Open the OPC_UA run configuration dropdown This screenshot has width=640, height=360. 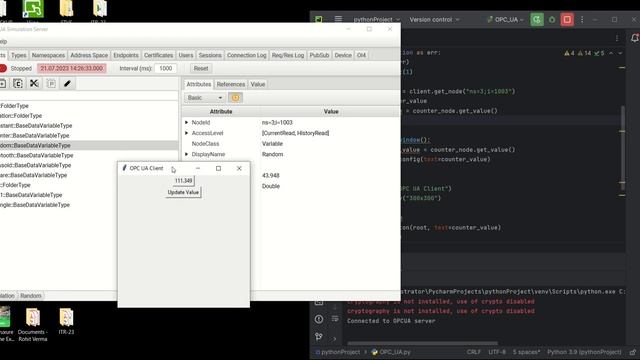click(x=505, y=20)
